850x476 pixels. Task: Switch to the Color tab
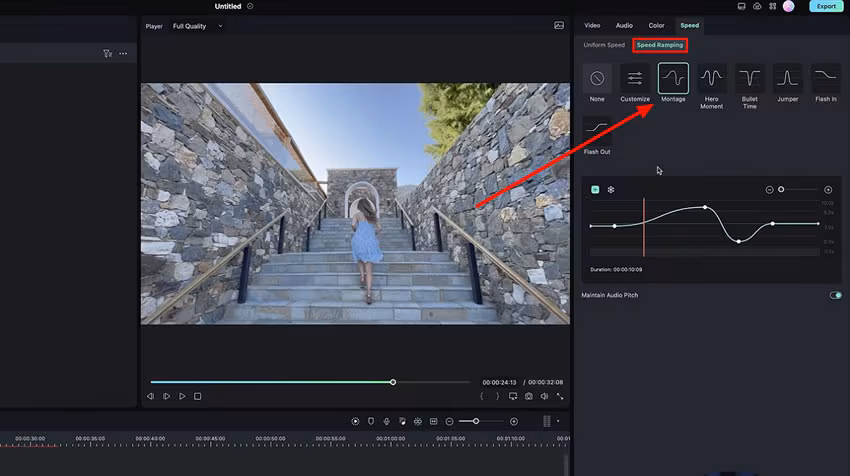tap(656, 25)
